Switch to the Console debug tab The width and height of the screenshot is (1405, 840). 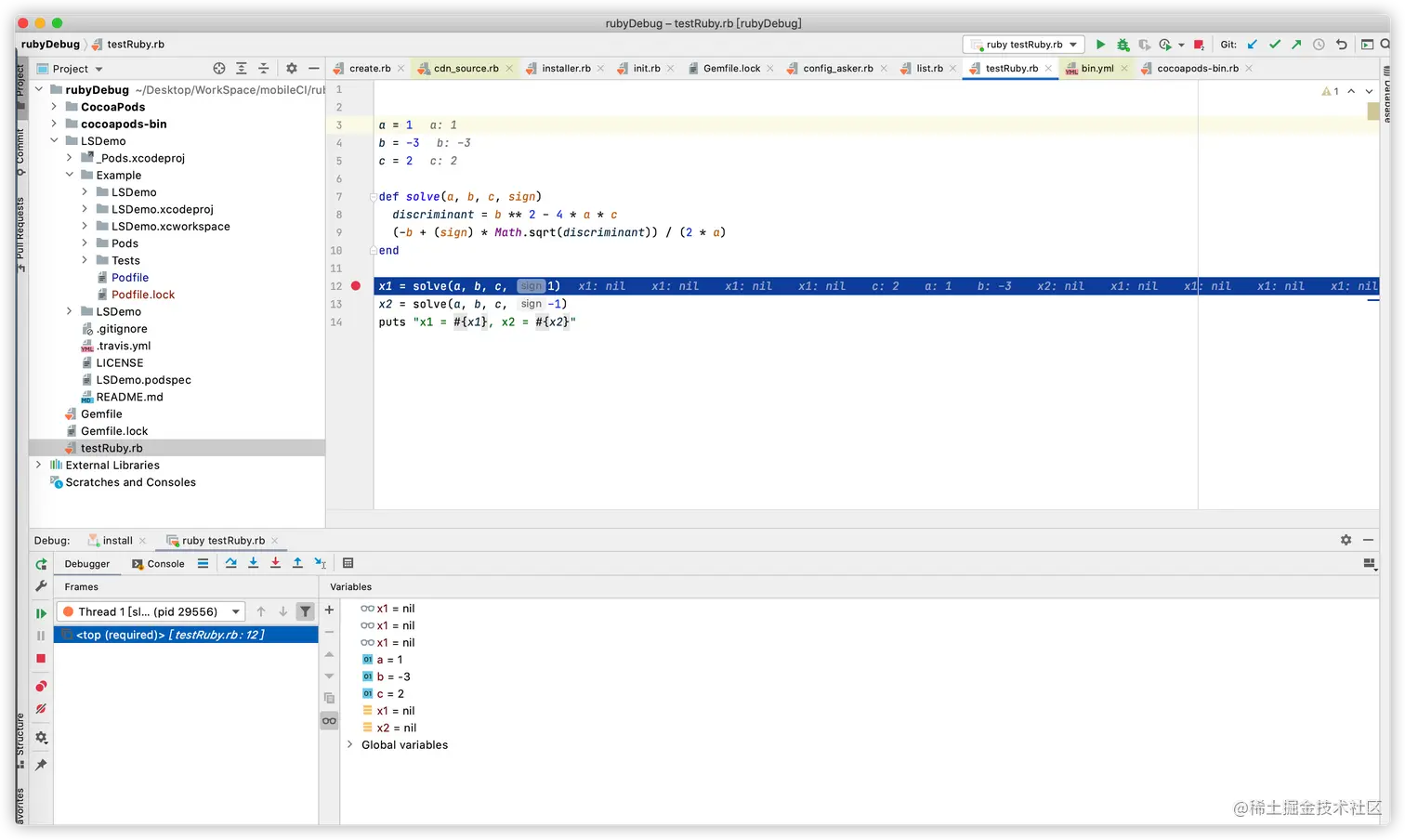[159, 564]
